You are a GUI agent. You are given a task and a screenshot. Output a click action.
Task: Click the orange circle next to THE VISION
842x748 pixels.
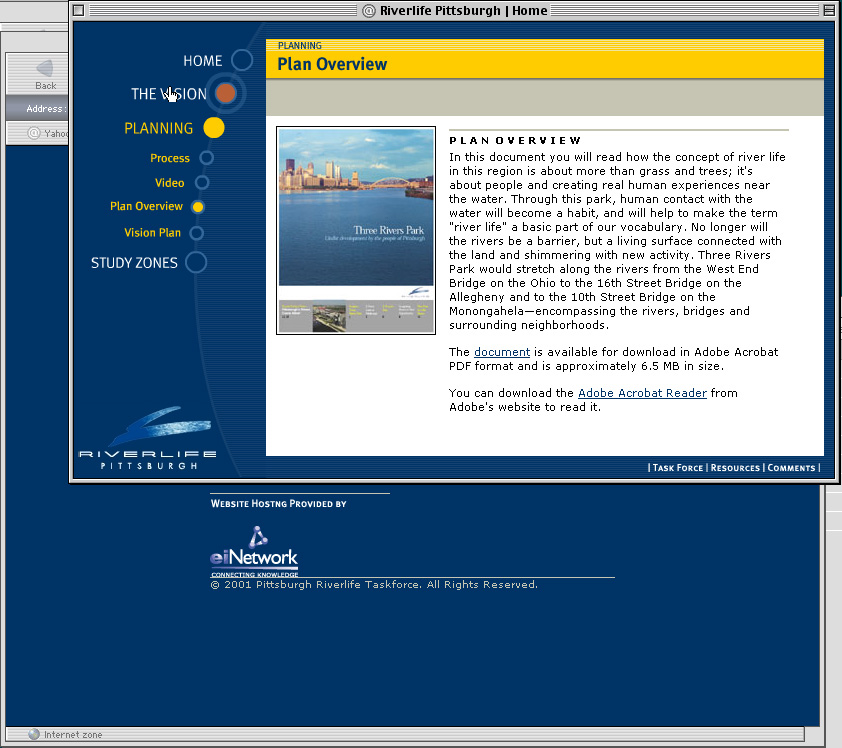pyautogui.click(x=226, y=94)
